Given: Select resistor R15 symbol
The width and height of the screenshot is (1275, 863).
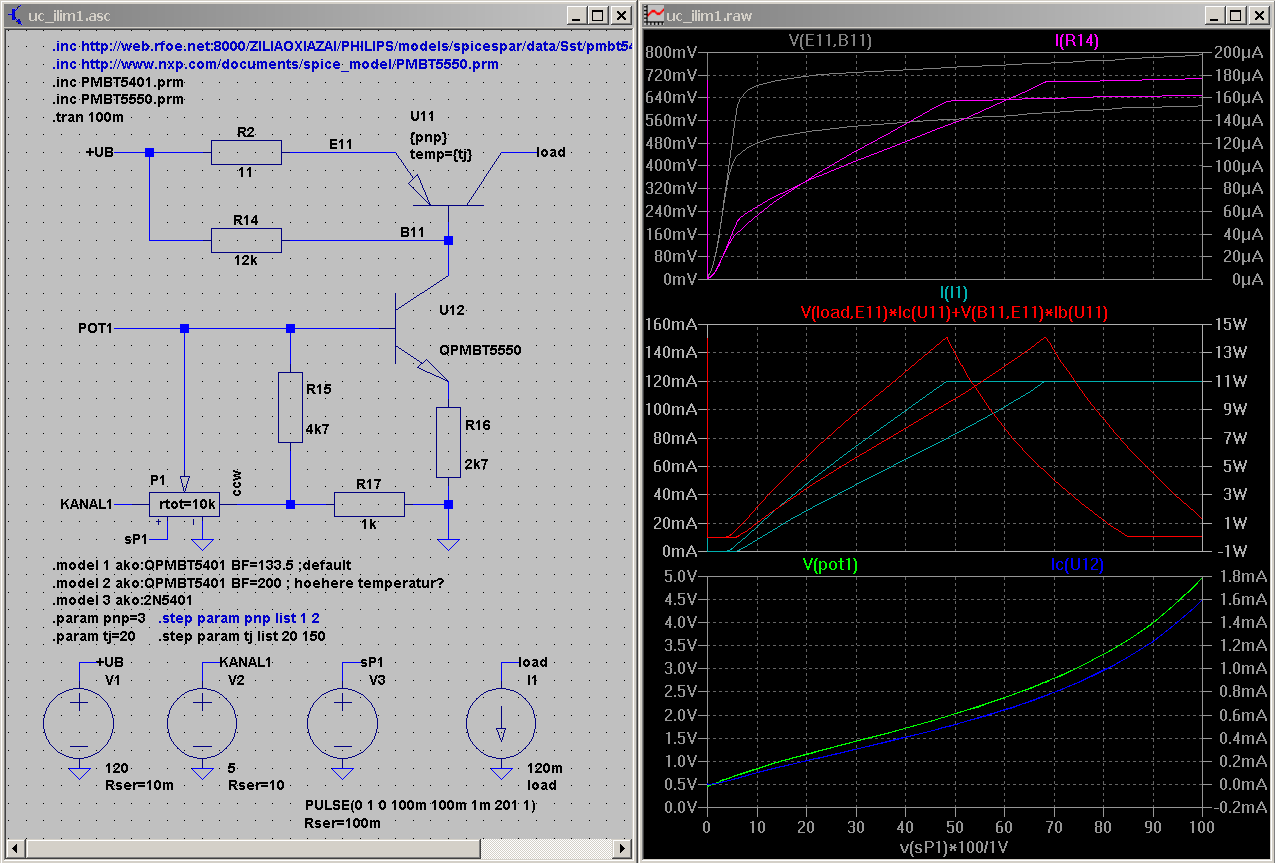Looking at the screenshot, I should pyautogui.click(x=290, y=406).
